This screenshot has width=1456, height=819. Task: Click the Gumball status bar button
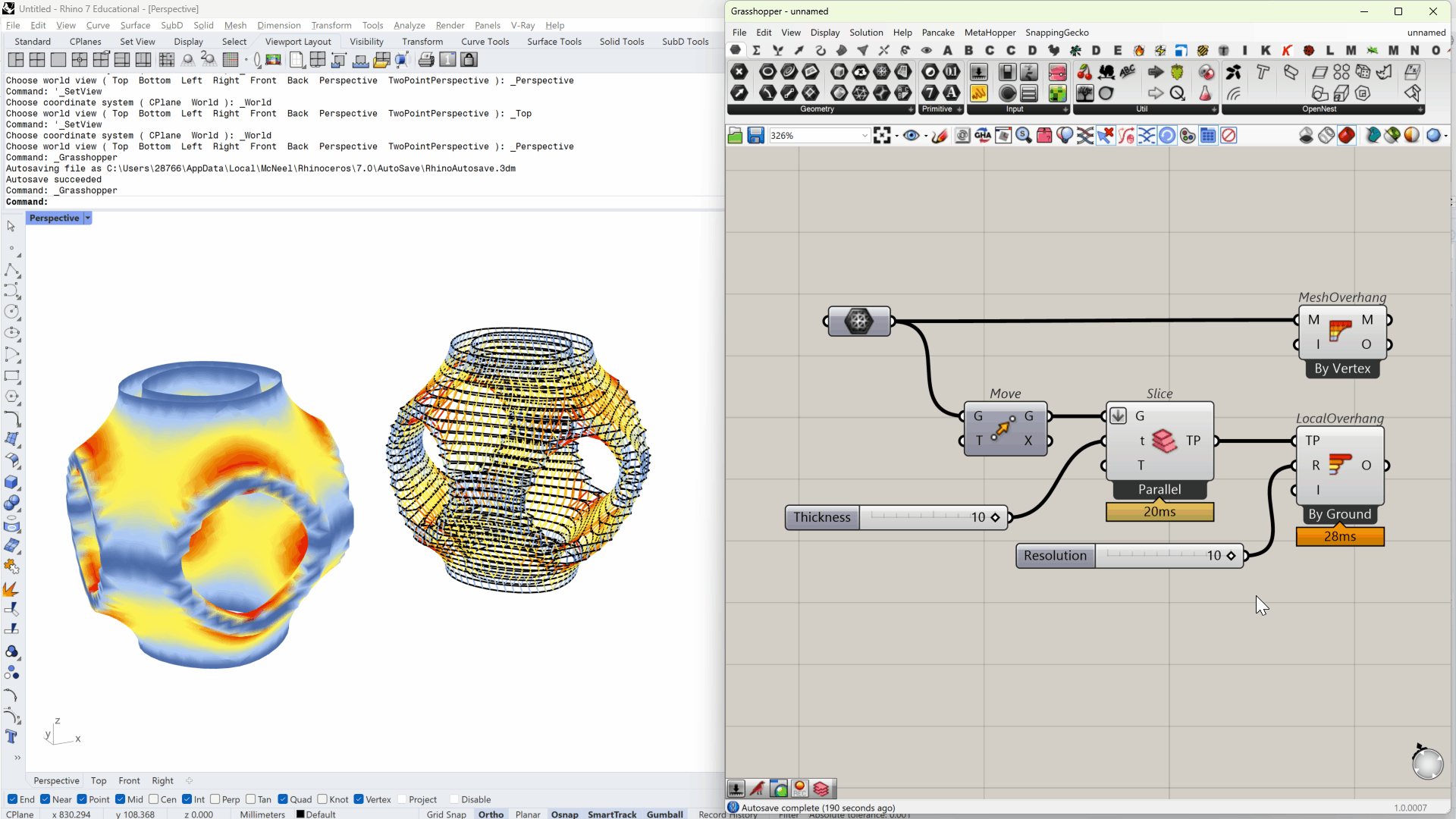point(664,814)
